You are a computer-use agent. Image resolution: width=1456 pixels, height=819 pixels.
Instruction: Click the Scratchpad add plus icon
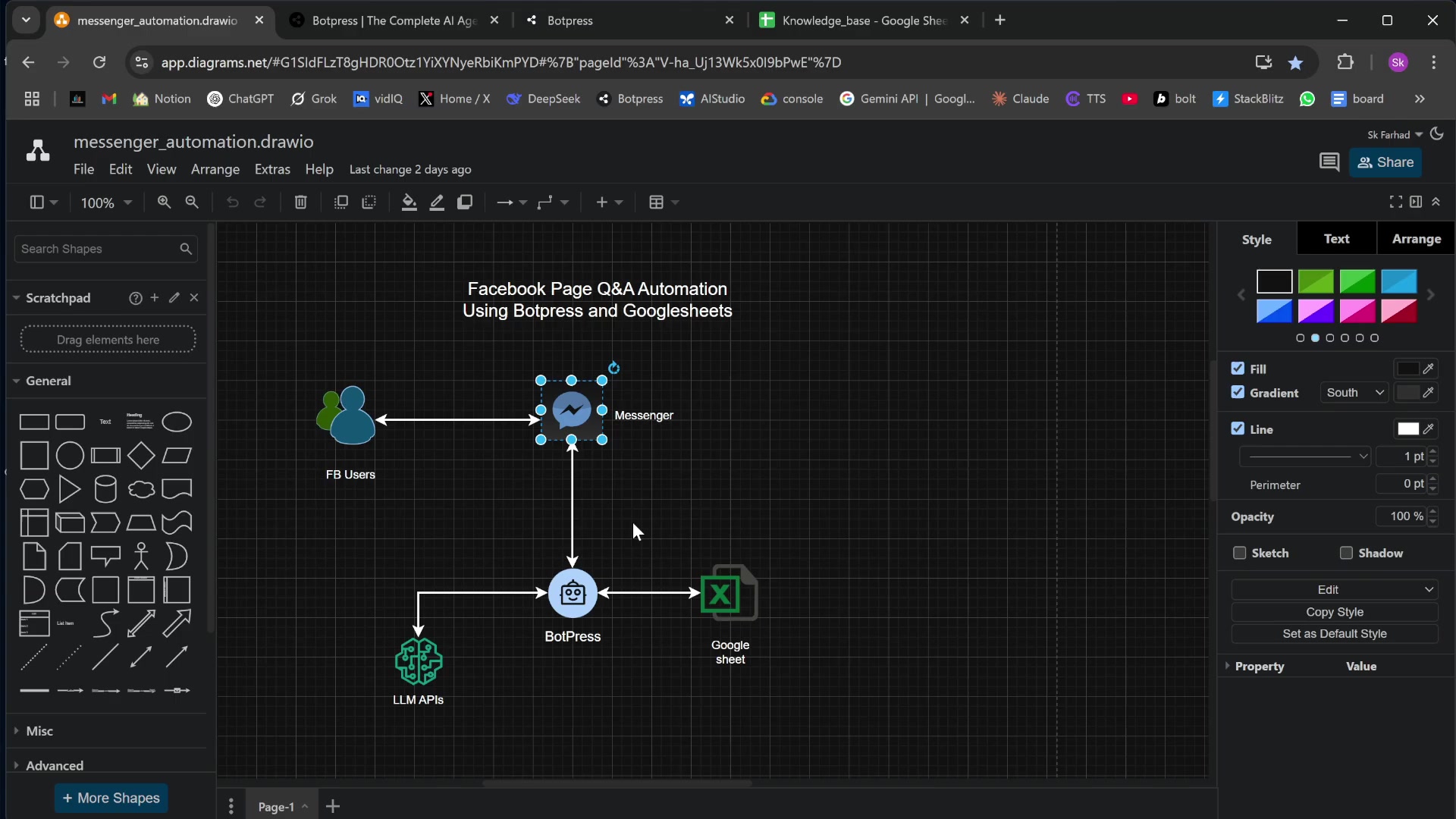click(x=155, y=297)
